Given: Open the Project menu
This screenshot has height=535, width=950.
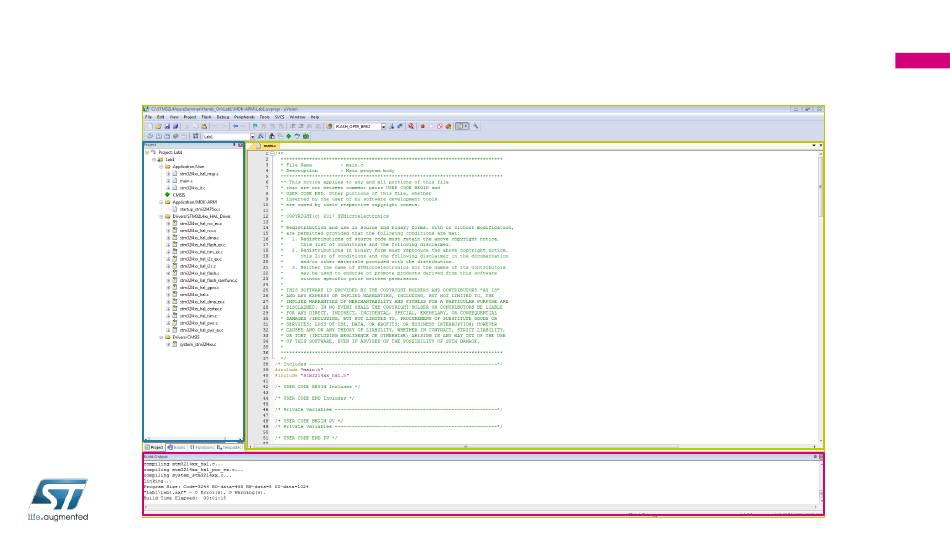Looking at the screenshot, I should pyautogui.click(x=190, y=117).
